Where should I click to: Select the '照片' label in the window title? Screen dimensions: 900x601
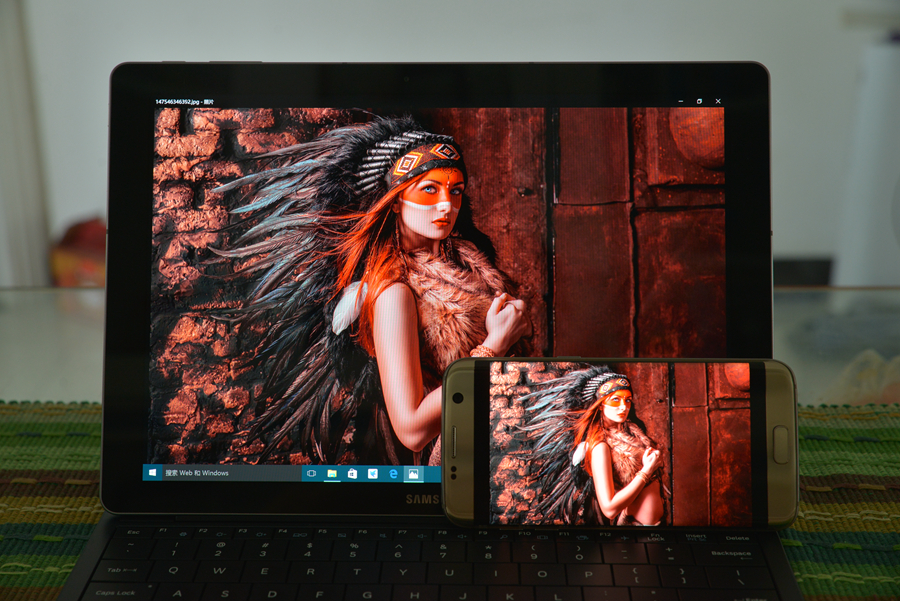(x=210, y=100)
